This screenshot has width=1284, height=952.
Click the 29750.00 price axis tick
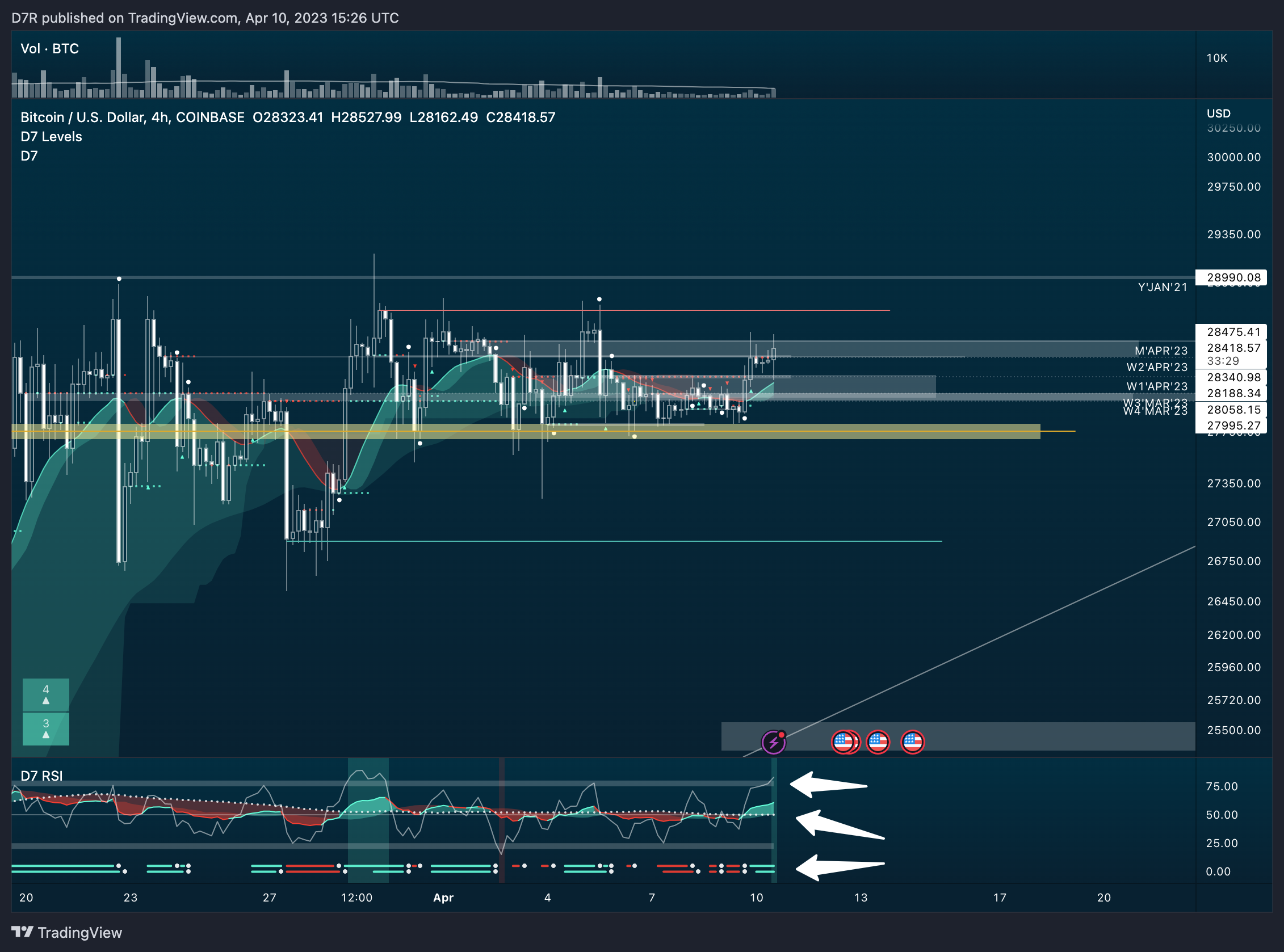1234,187
